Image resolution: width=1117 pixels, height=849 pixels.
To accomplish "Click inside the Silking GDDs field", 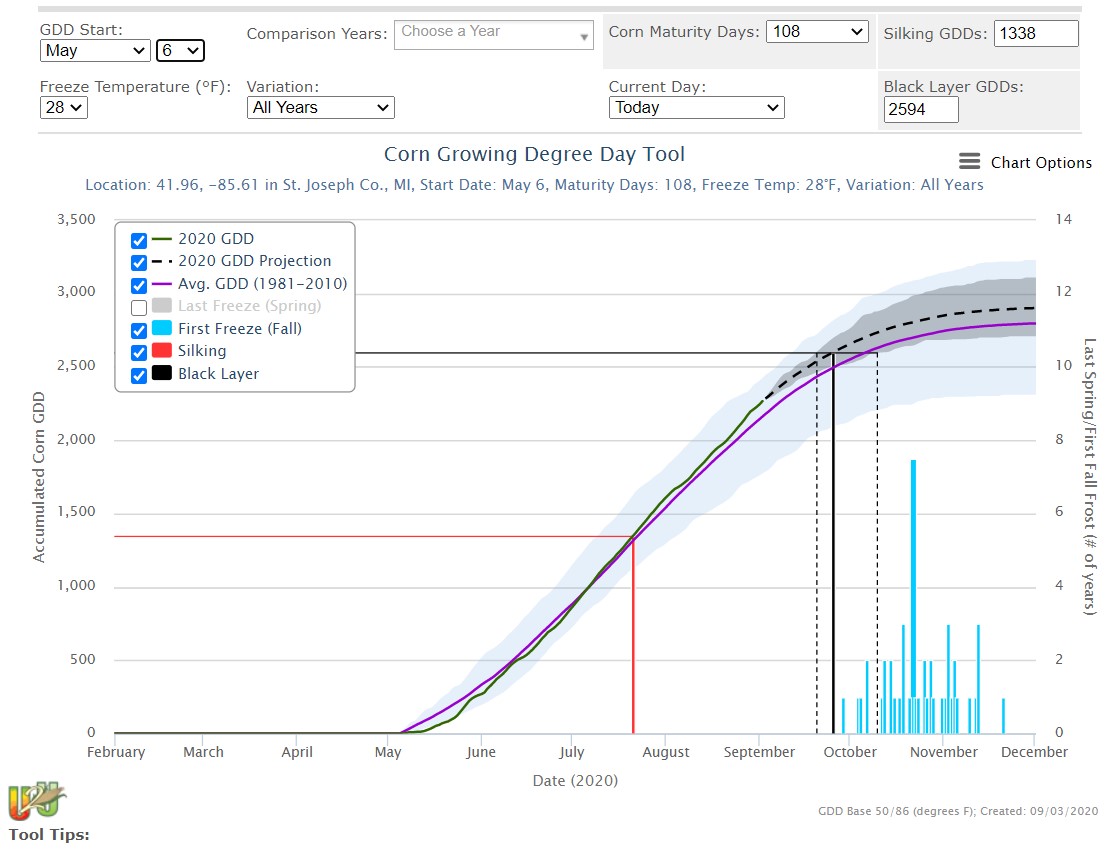I will pos(1036,33).
